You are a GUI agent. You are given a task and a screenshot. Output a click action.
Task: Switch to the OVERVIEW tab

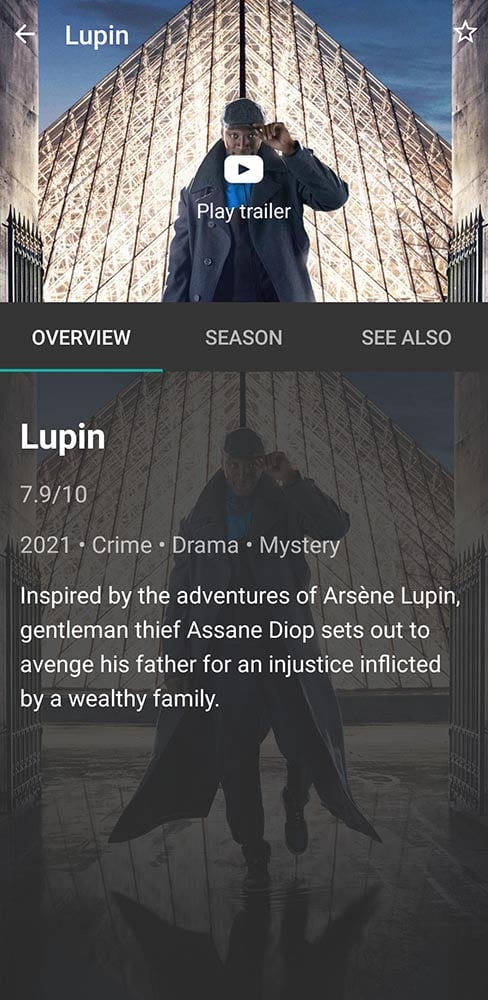[81, 337]
